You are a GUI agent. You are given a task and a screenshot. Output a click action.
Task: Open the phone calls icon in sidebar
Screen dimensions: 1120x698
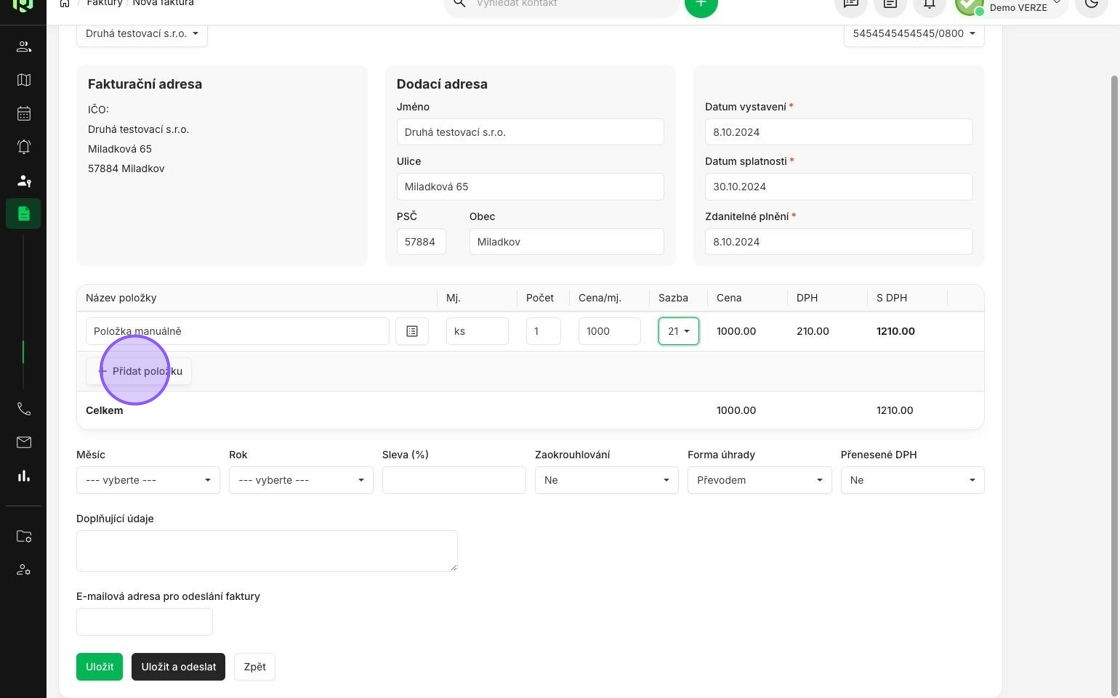point(24,409)
